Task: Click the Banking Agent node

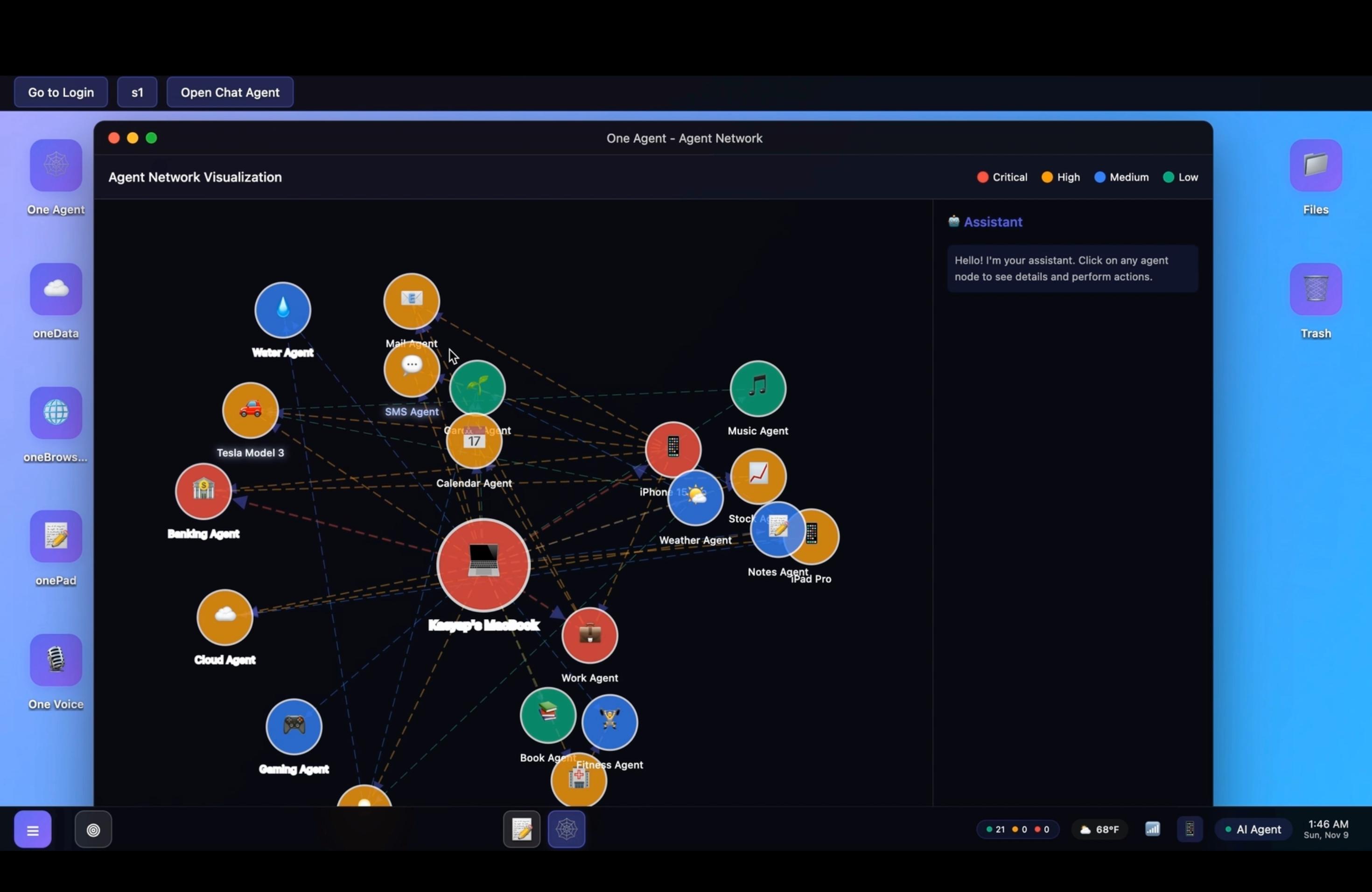Action: coord(203,491)
